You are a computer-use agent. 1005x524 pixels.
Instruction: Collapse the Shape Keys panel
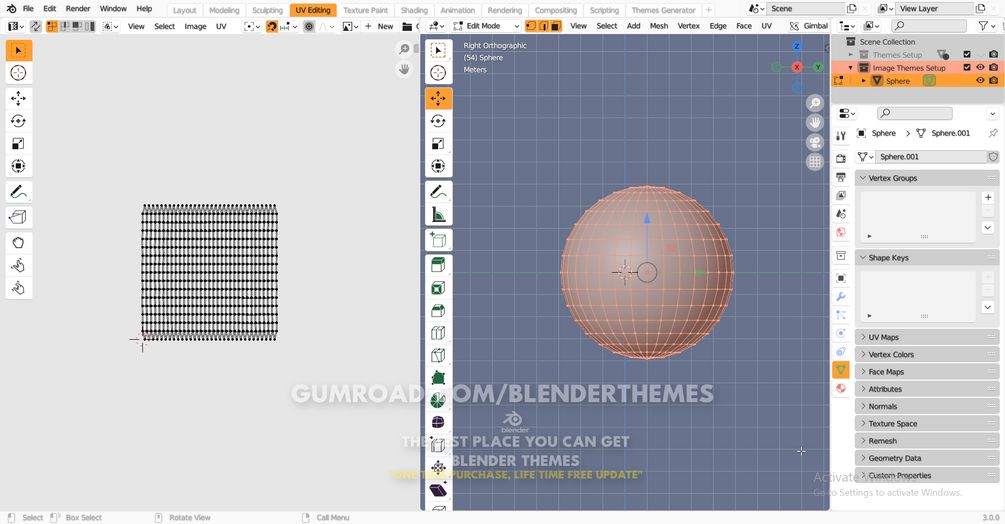[x=927, y=258]
